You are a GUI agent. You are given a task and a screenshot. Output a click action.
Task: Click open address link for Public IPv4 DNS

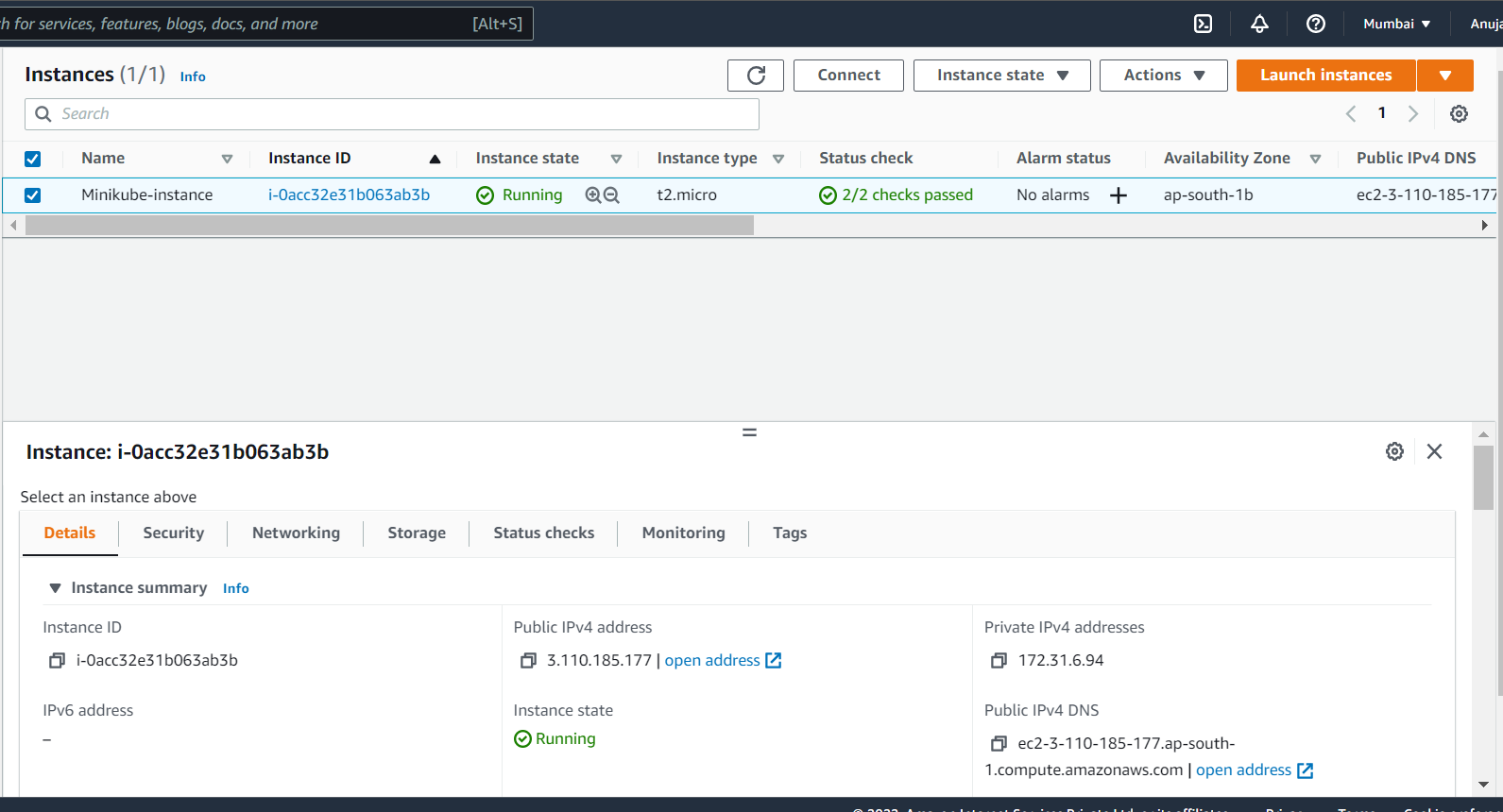coord(1243,770)
